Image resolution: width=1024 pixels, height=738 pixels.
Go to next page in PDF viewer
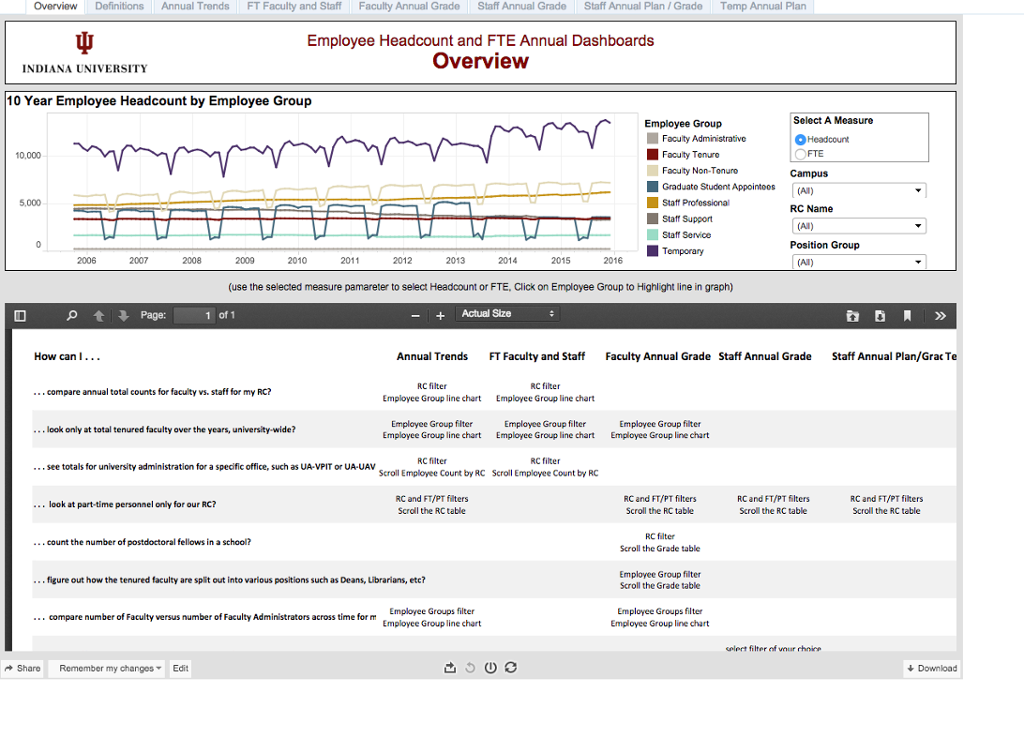pos(123,315)
